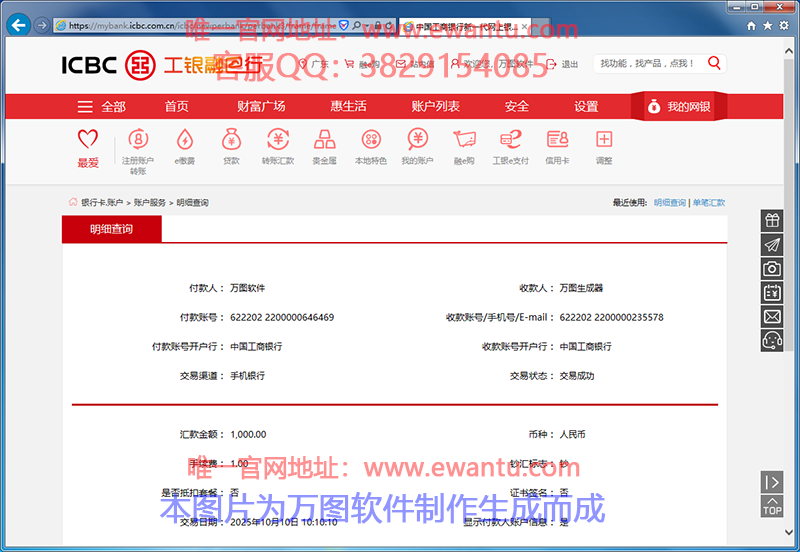Select the 我的账户 icon
This screenshot has height=552, width=800.
417,139
